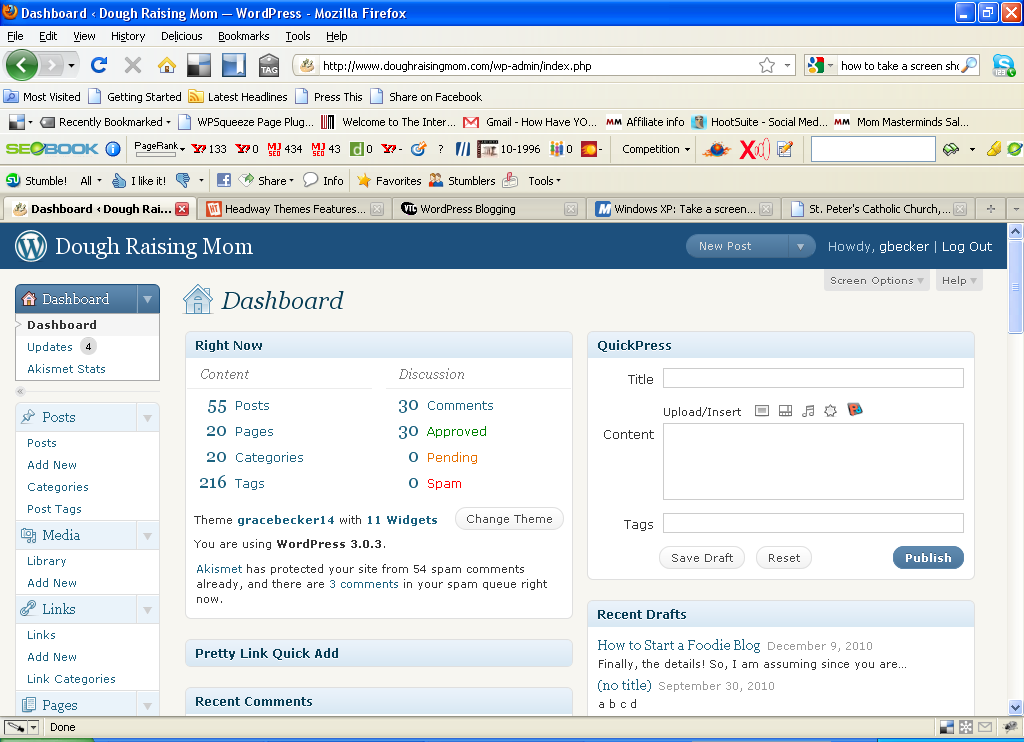Click the Stumble! icon
This screenshot has height=742, width=1024.
(x=13, y=180)
